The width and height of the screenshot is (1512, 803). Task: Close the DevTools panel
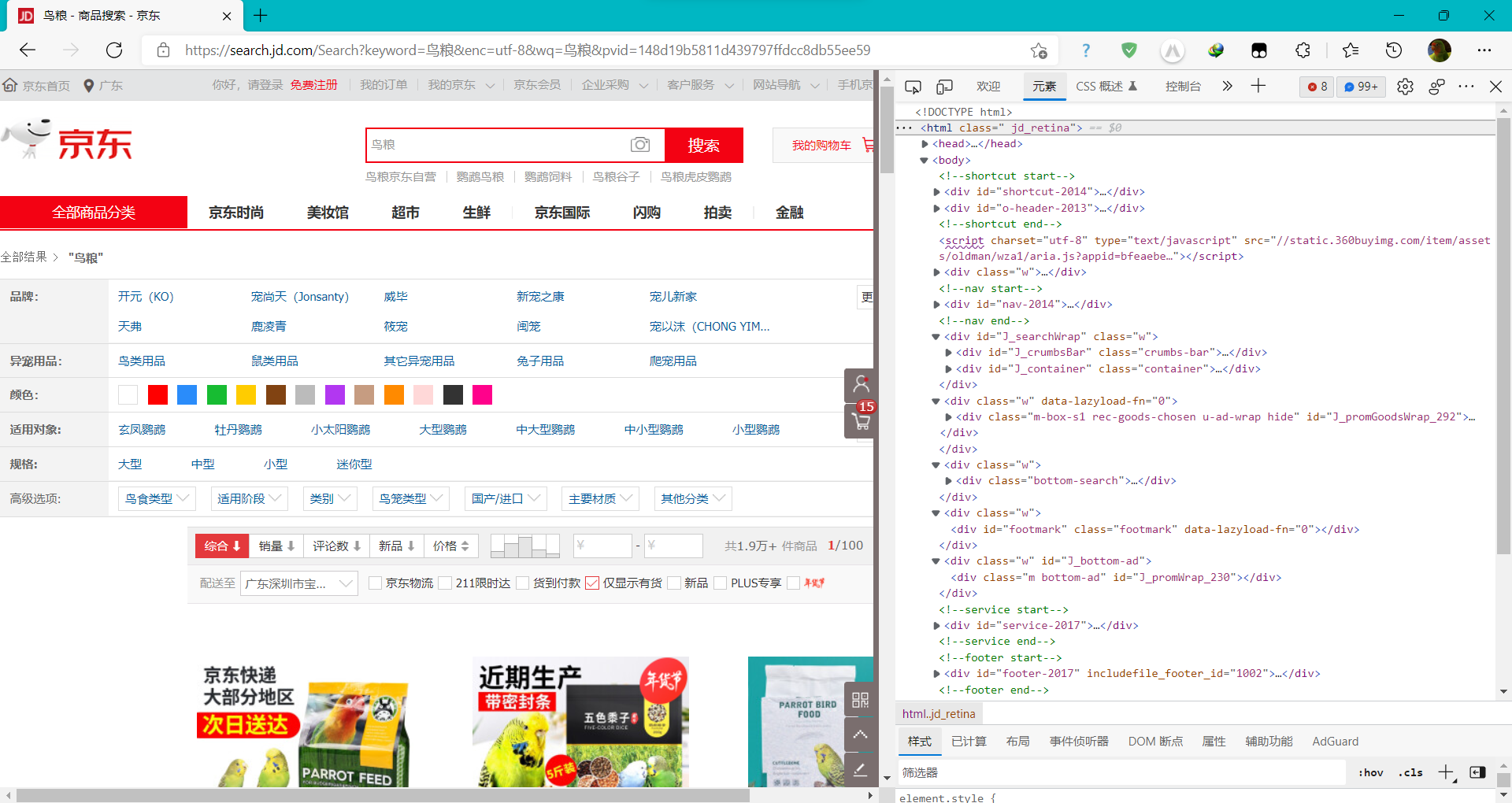point(1495,87)
